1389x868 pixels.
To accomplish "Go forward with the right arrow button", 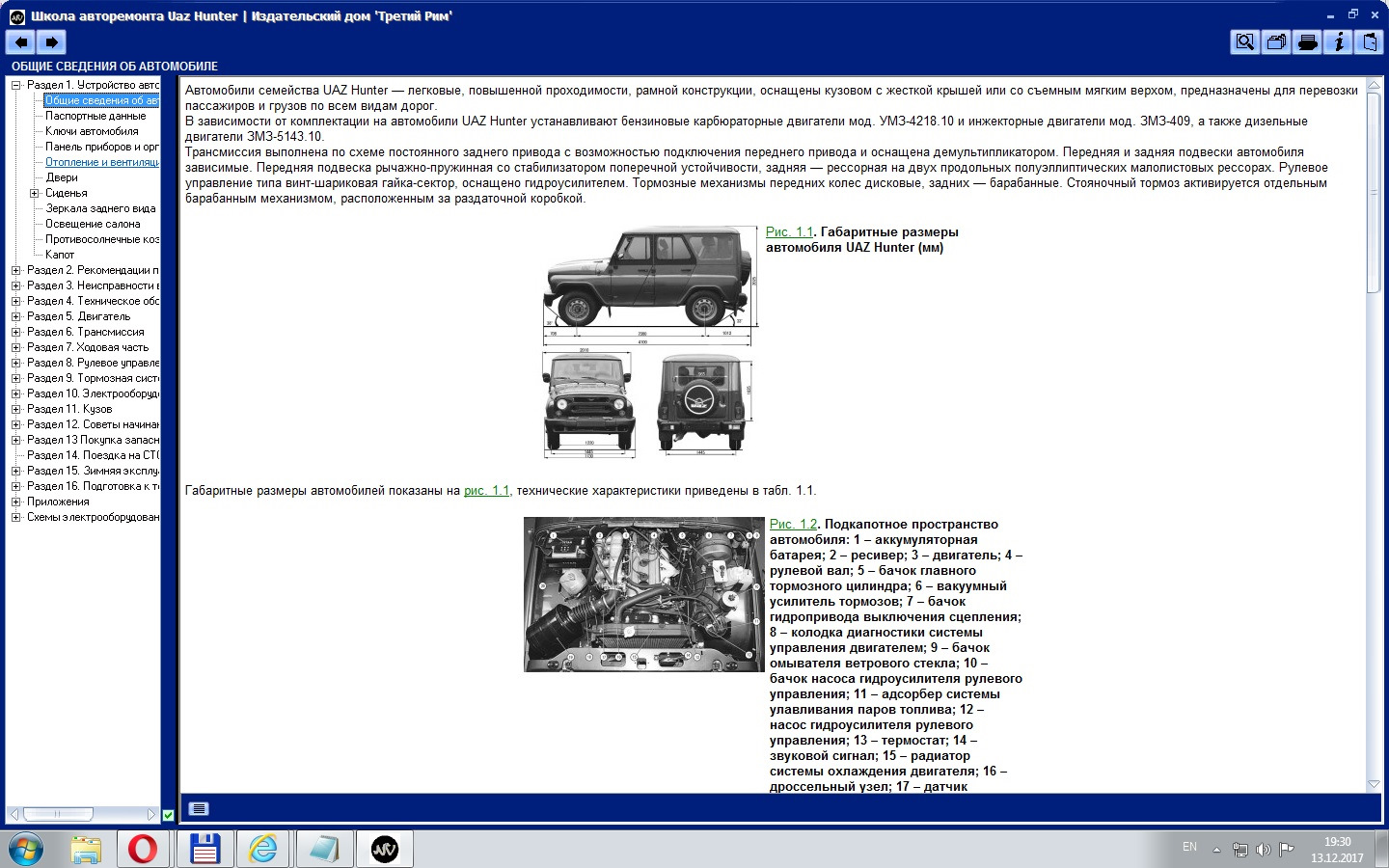I will pos(51,41).
